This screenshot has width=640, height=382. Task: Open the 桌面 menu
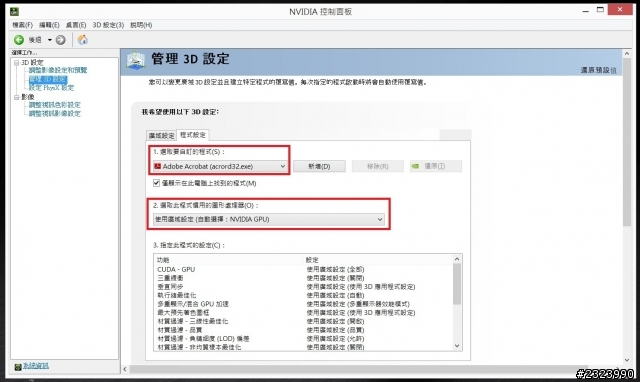tap(76, 25)
